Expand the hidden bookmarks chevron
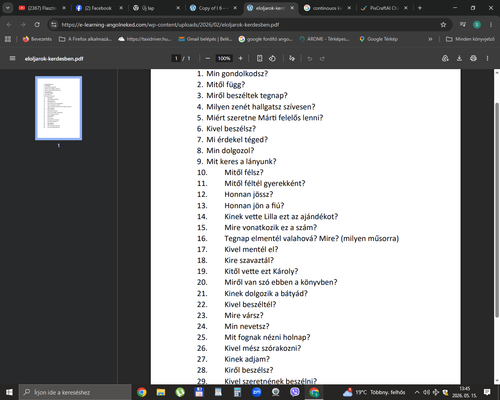The width and height of the screenshot is (500, 400). [x=430, y=39]
